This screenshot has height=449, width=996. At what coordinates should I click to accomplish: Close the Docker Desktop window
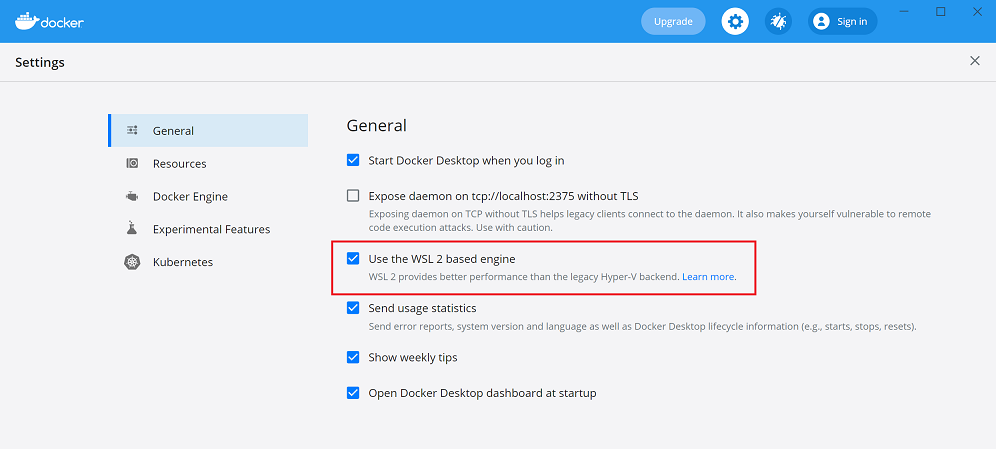pos(977,11)
